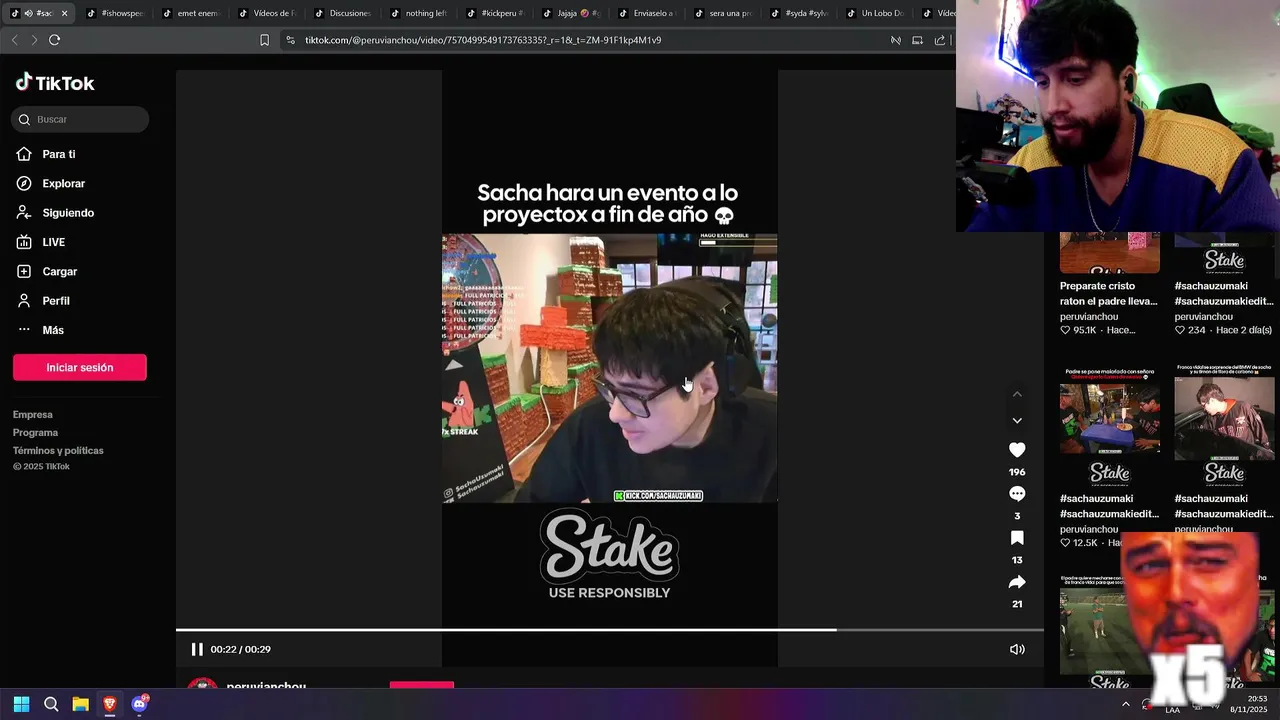Like the video with the heart icon
Image resolution: width=1280 pixels, height=720 pixels.
[1017, 450]
